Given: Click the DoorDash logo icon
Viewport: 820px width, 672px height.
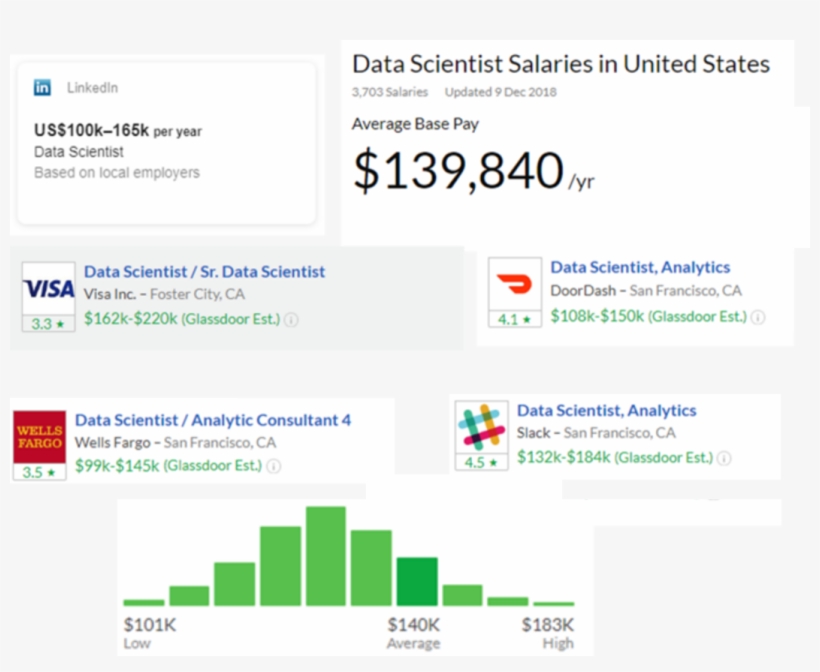Looking at the screenshot, I should [513, 285].
